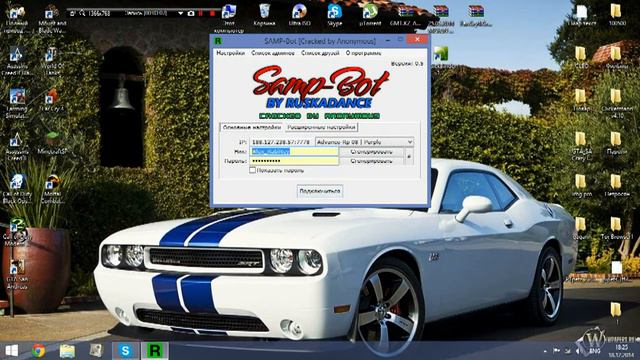Open the Tor Browser folder on the desktop
This screenshot has height=360, width=640.
(616, 228)
